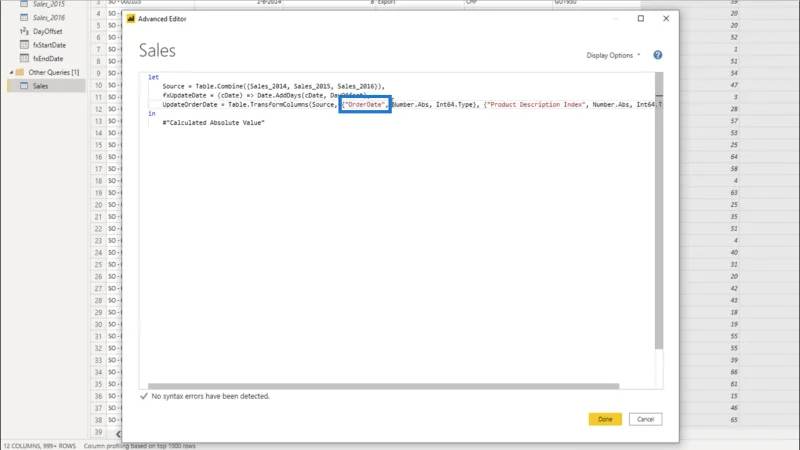Click the Source = Table.Combine line
The image size is (800, 450).
(x=273, y=86)
